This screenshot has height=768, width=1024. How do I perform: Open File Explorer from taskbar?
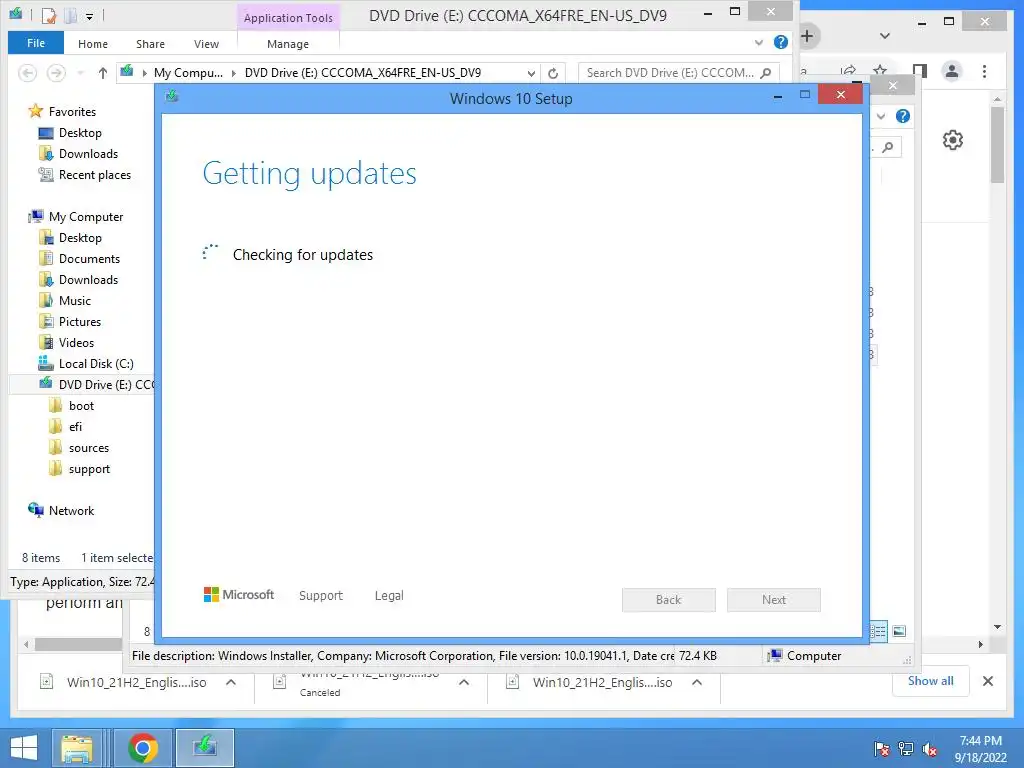pos(76,748)
